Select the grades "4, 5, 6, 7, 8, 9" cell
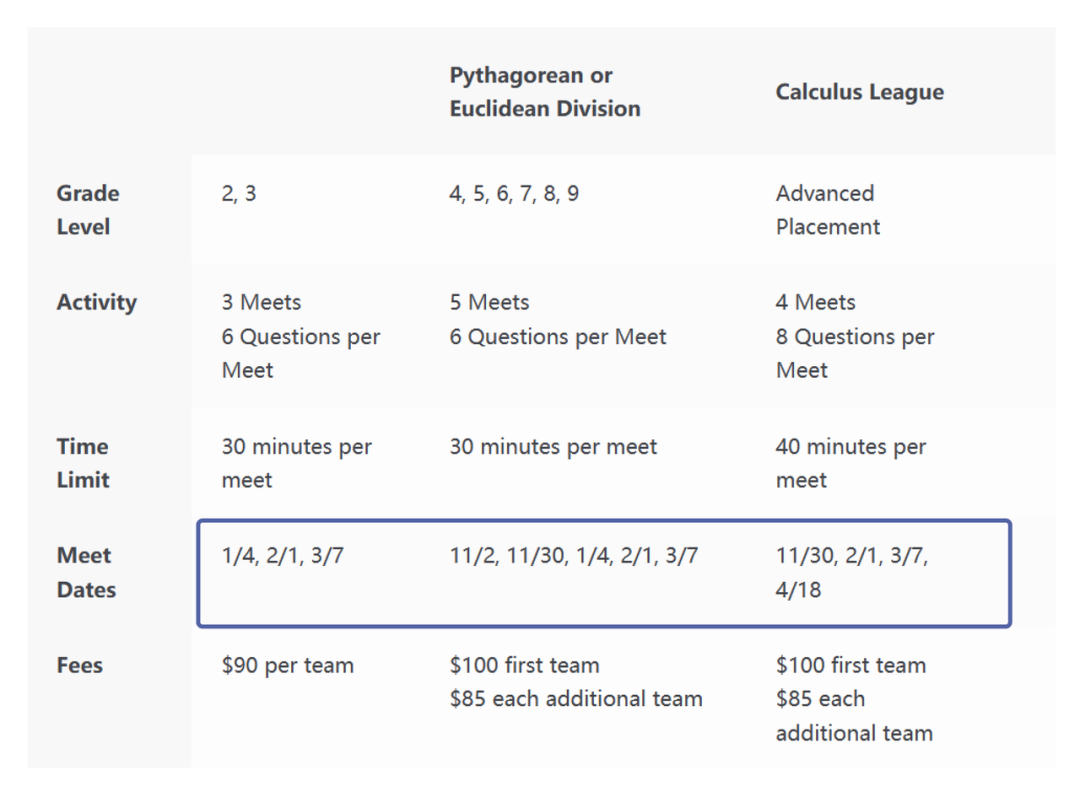This screenshot has width=1080, height=792. tap(514, 194)
